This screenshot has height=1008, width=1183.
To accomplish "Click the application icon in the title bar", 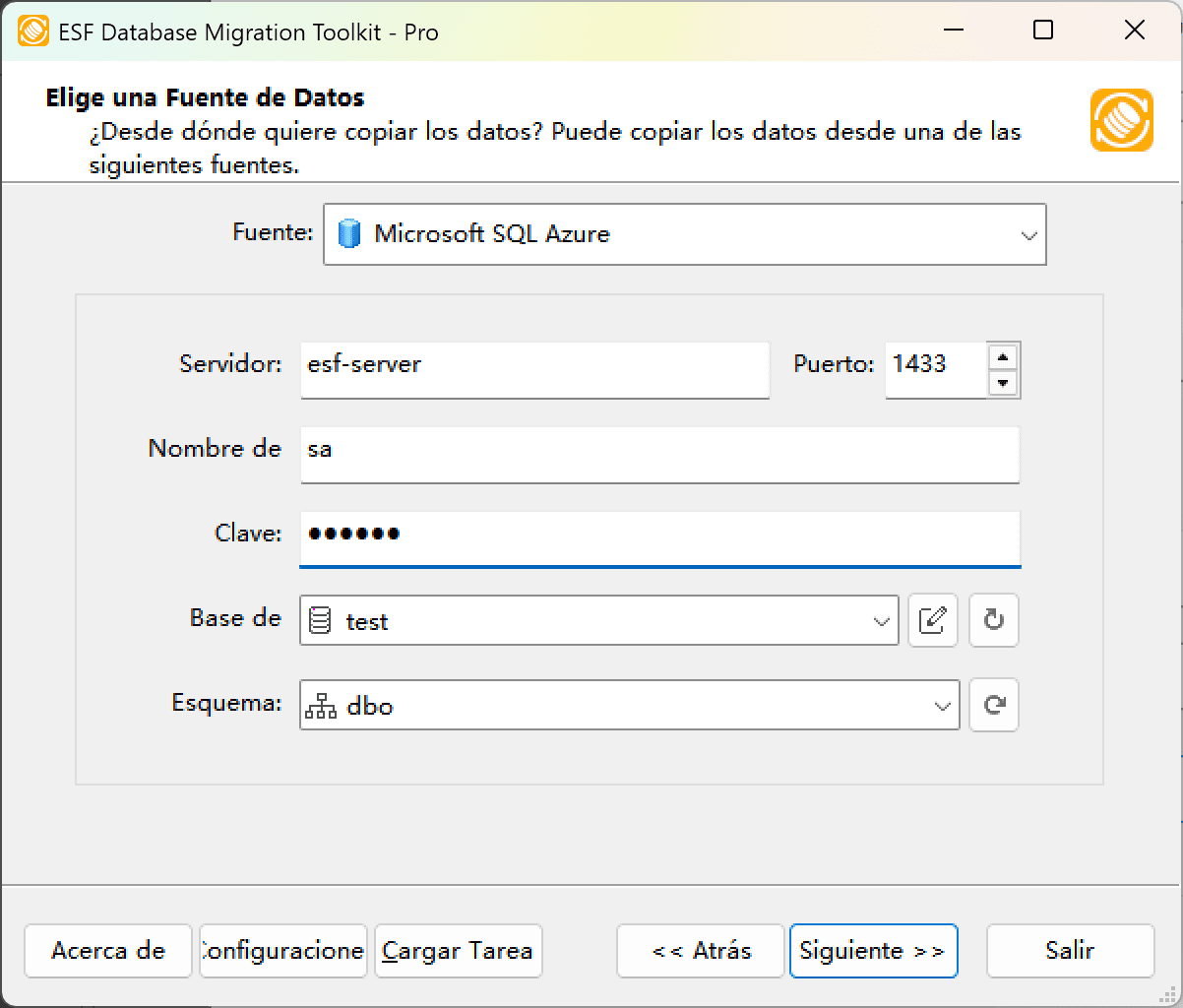I will pos(34,31).
